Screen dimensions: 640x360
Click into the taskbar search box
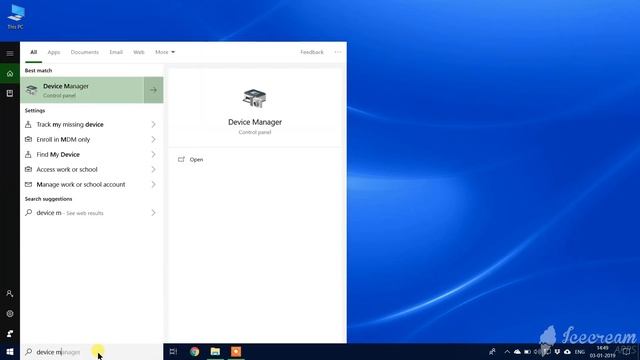coord(91,352)
